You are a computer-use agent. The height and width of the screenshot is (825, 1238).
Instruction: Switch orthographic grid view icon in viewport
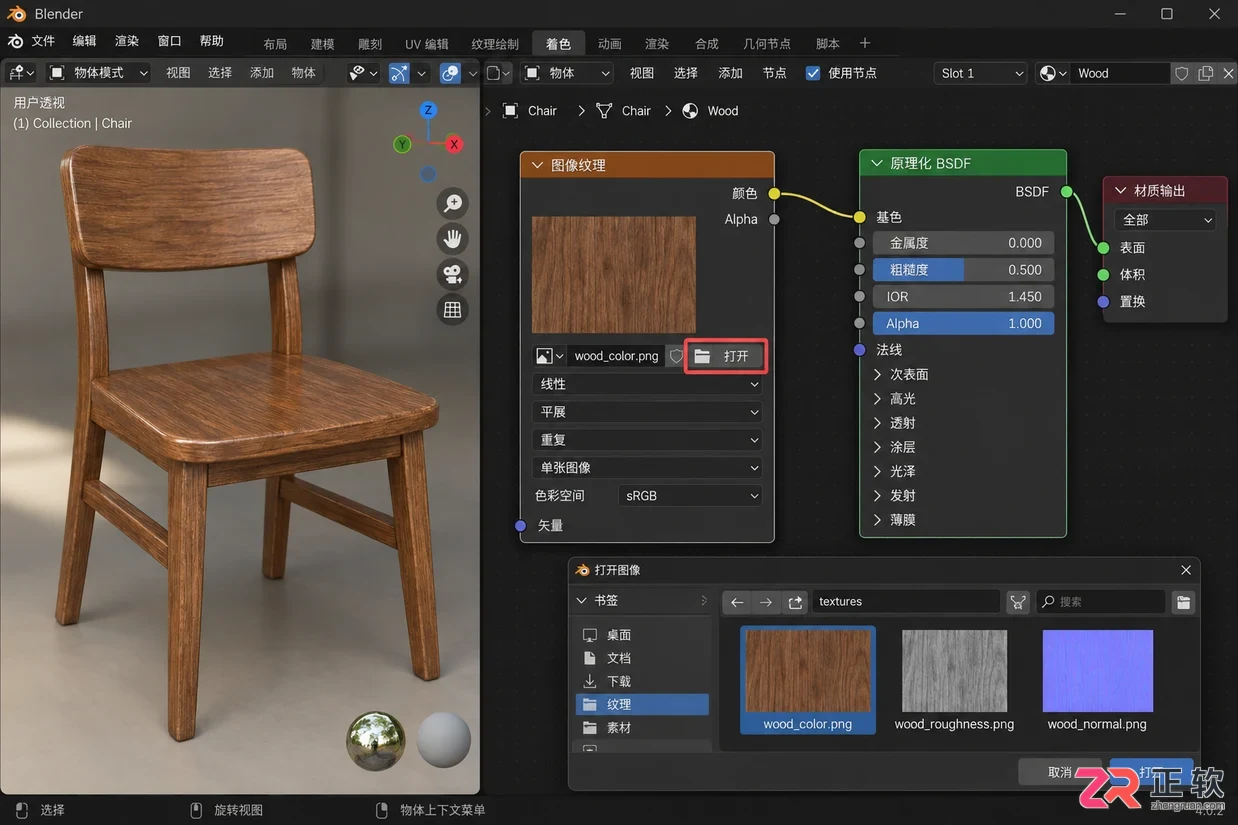pos(453,310)
